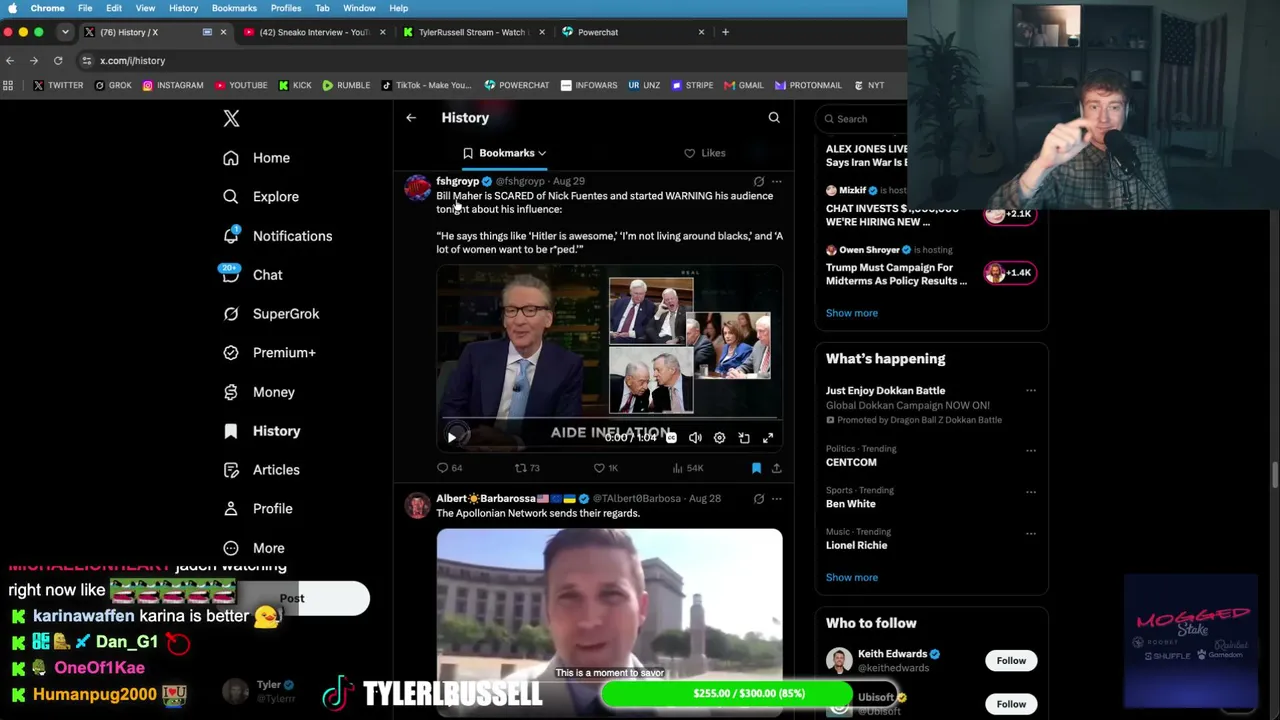Show more under What's happening
1280x720 pixels.
coord(852,577)
